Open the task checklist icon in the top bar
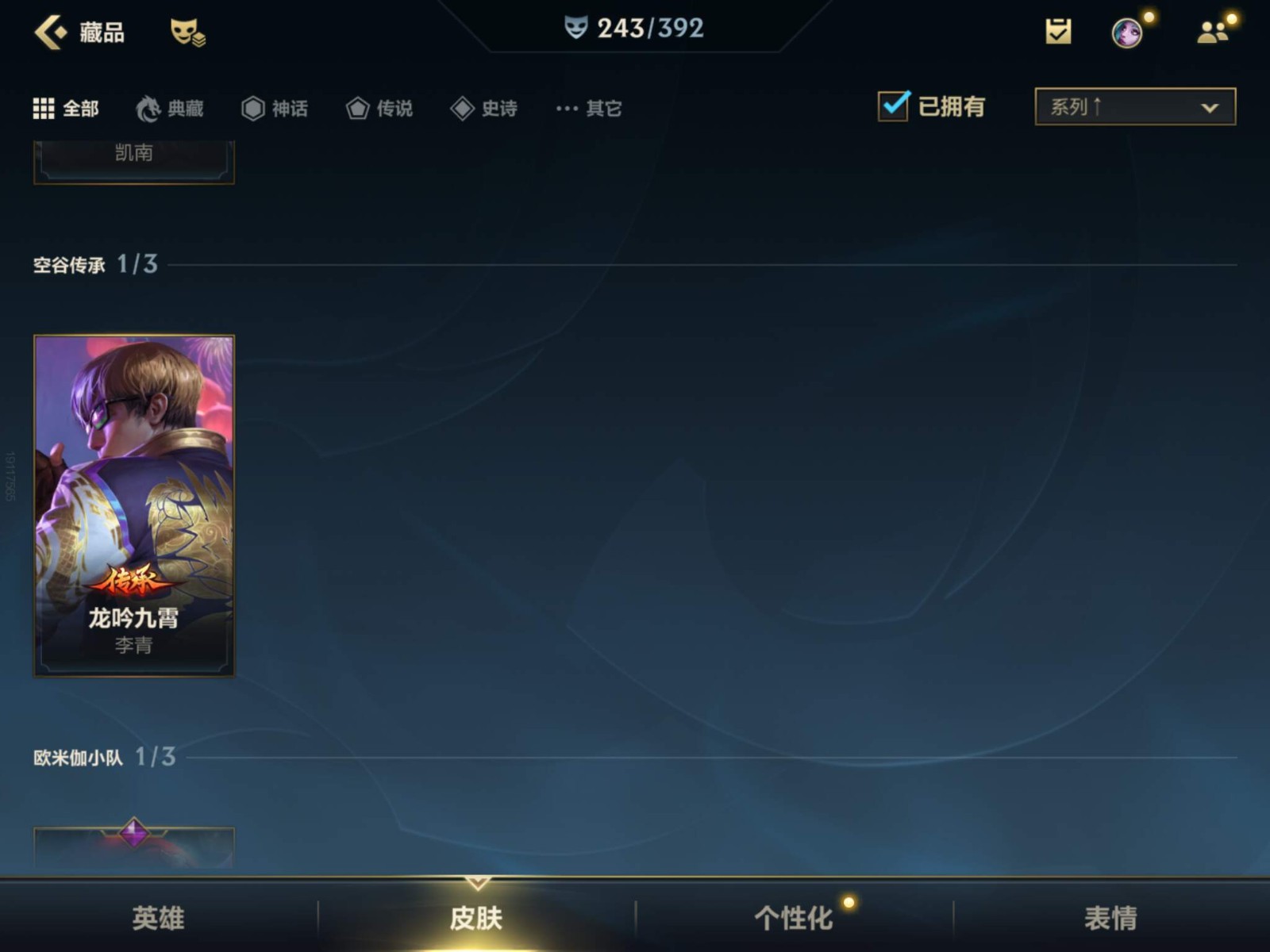Image resolution: width=1270 pixels, height=952 pixels. coord(1058,32)
